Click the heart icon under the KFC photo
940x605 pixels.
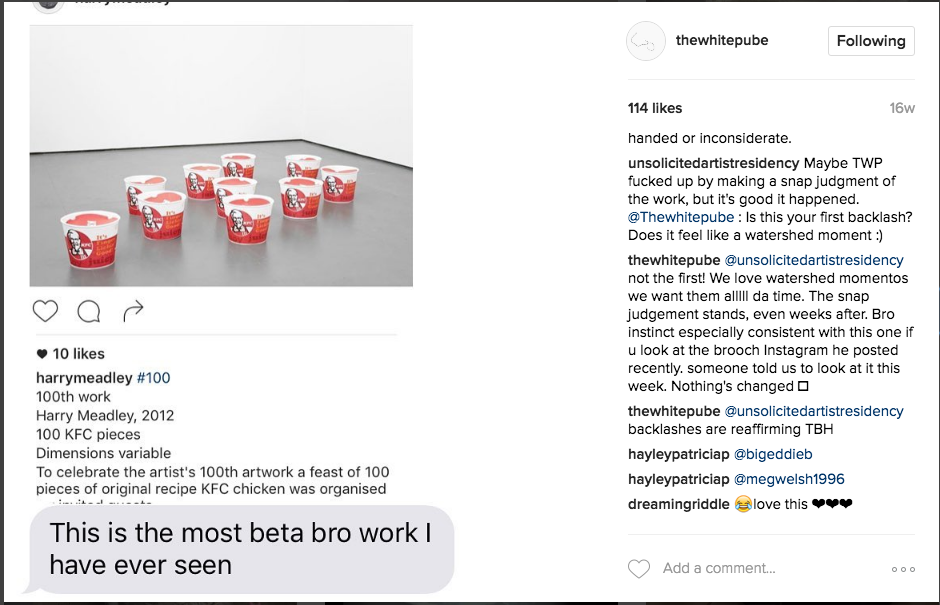(45, 311)
